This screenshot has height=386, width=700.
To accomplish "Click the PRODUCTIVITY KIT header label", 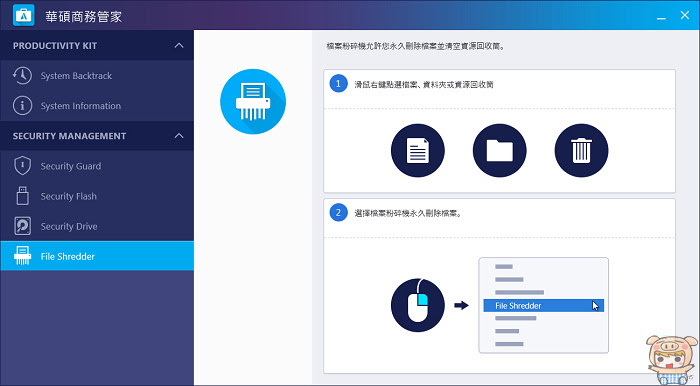I will 55,46.
